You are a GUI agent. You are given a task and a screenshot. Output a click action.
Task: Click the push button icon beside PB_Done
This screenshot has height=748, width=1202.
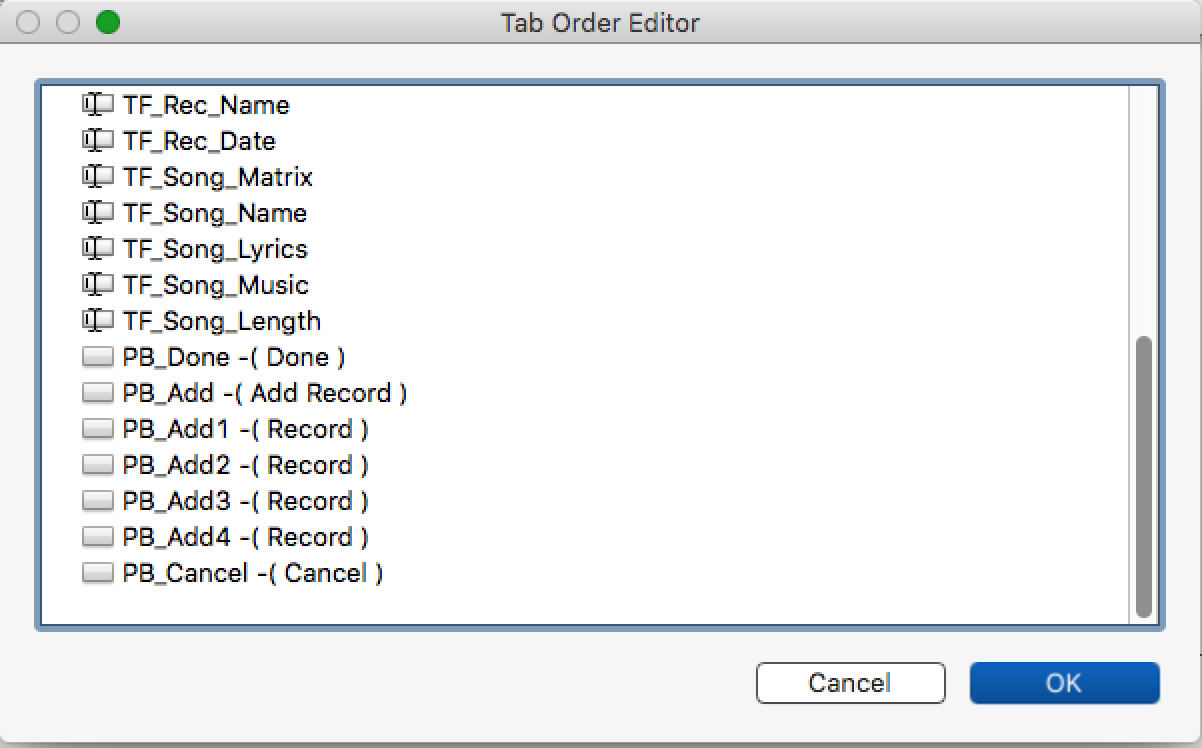(97, 357)
